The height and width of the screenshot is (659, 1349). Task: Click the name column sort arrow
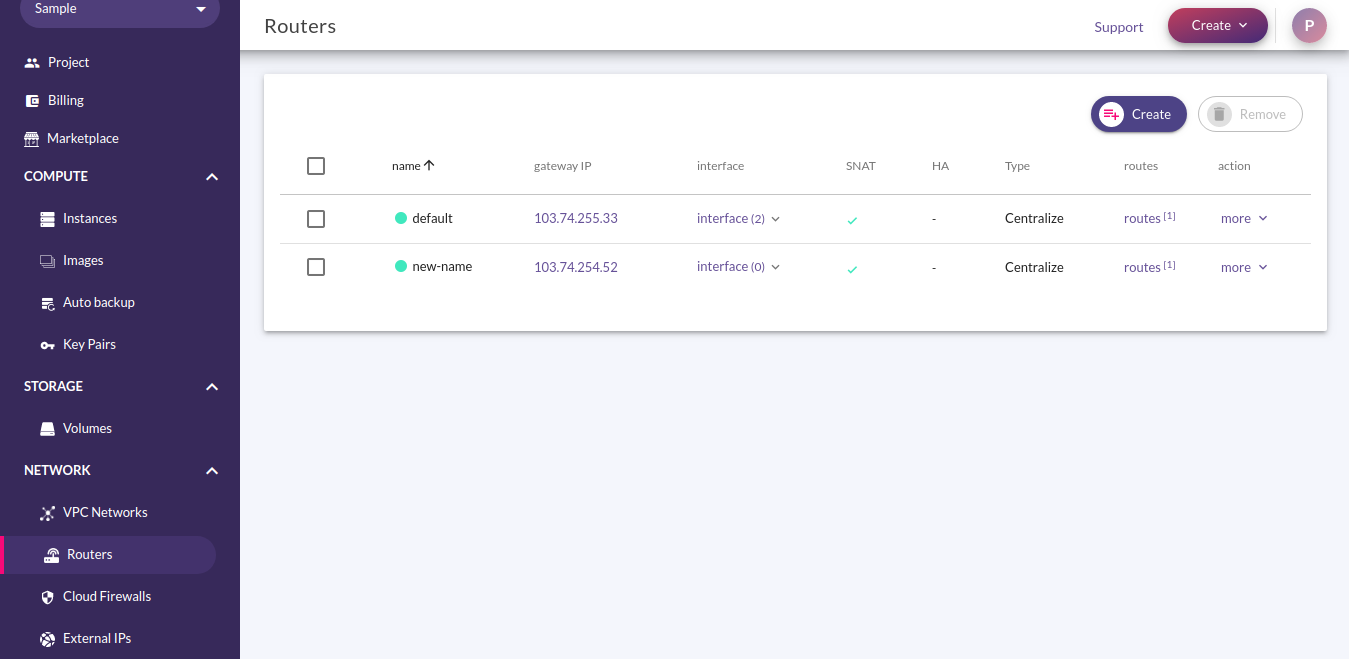[x=429, y=165]
